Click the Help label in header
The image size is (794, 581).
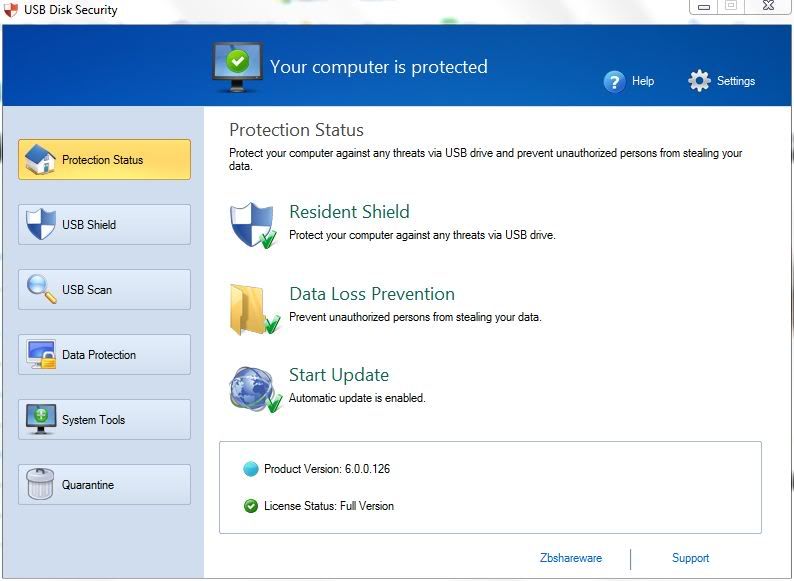643,81
